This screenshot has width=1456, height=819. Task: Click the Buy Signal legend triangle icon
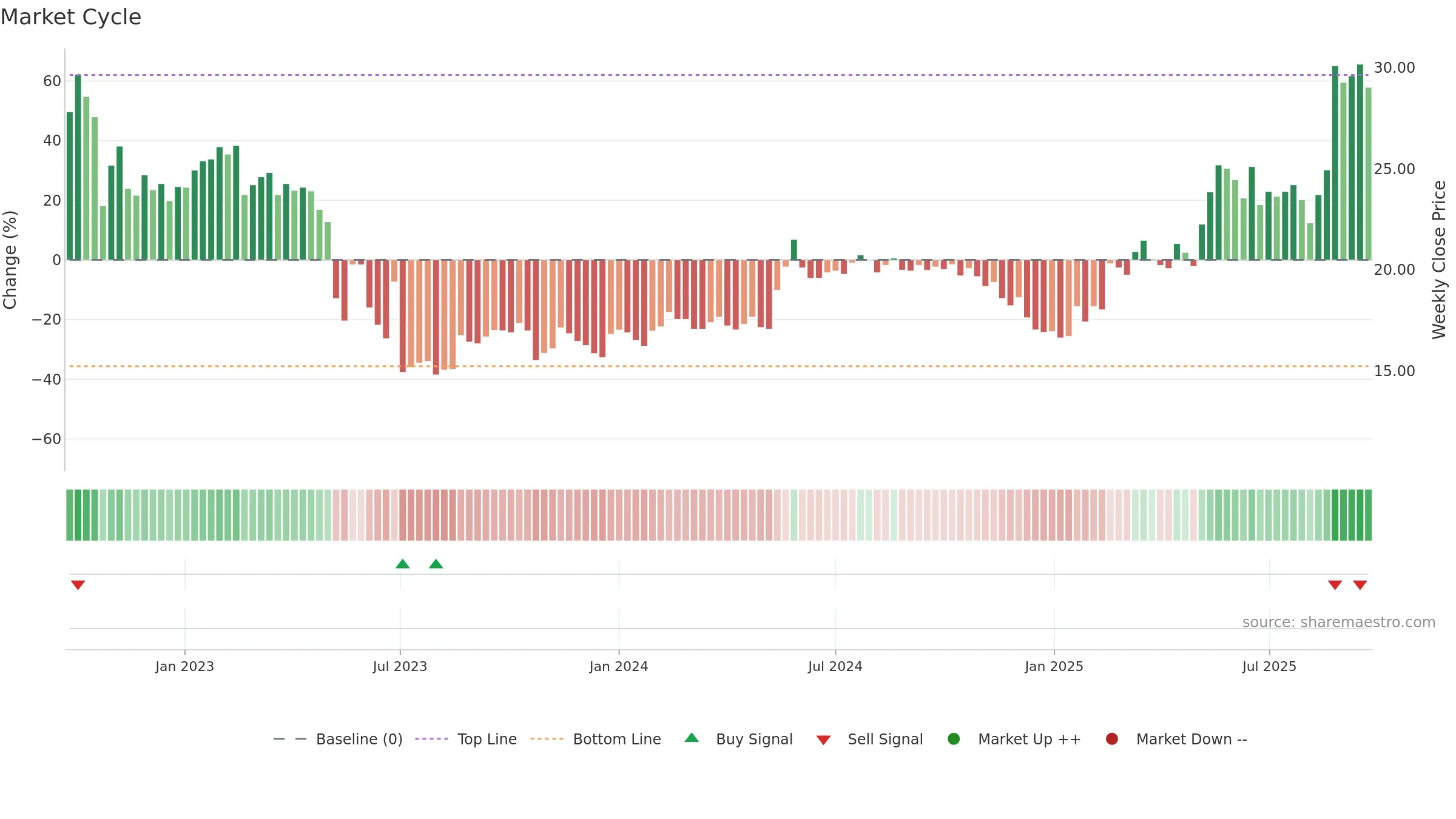pyautogui.click(x=692, y=738)
